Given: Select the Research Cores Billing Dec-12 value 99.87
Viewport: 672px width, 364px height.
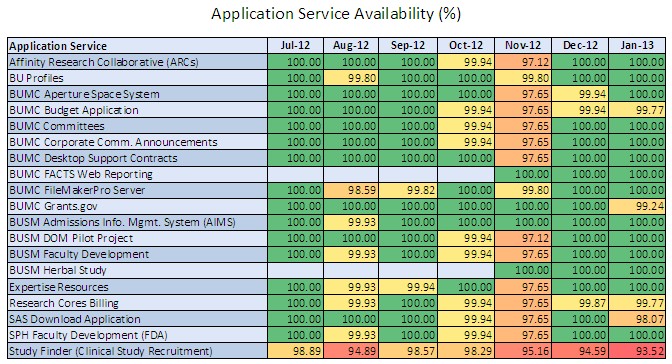Looking at the screenshot, I should [580, 303].
